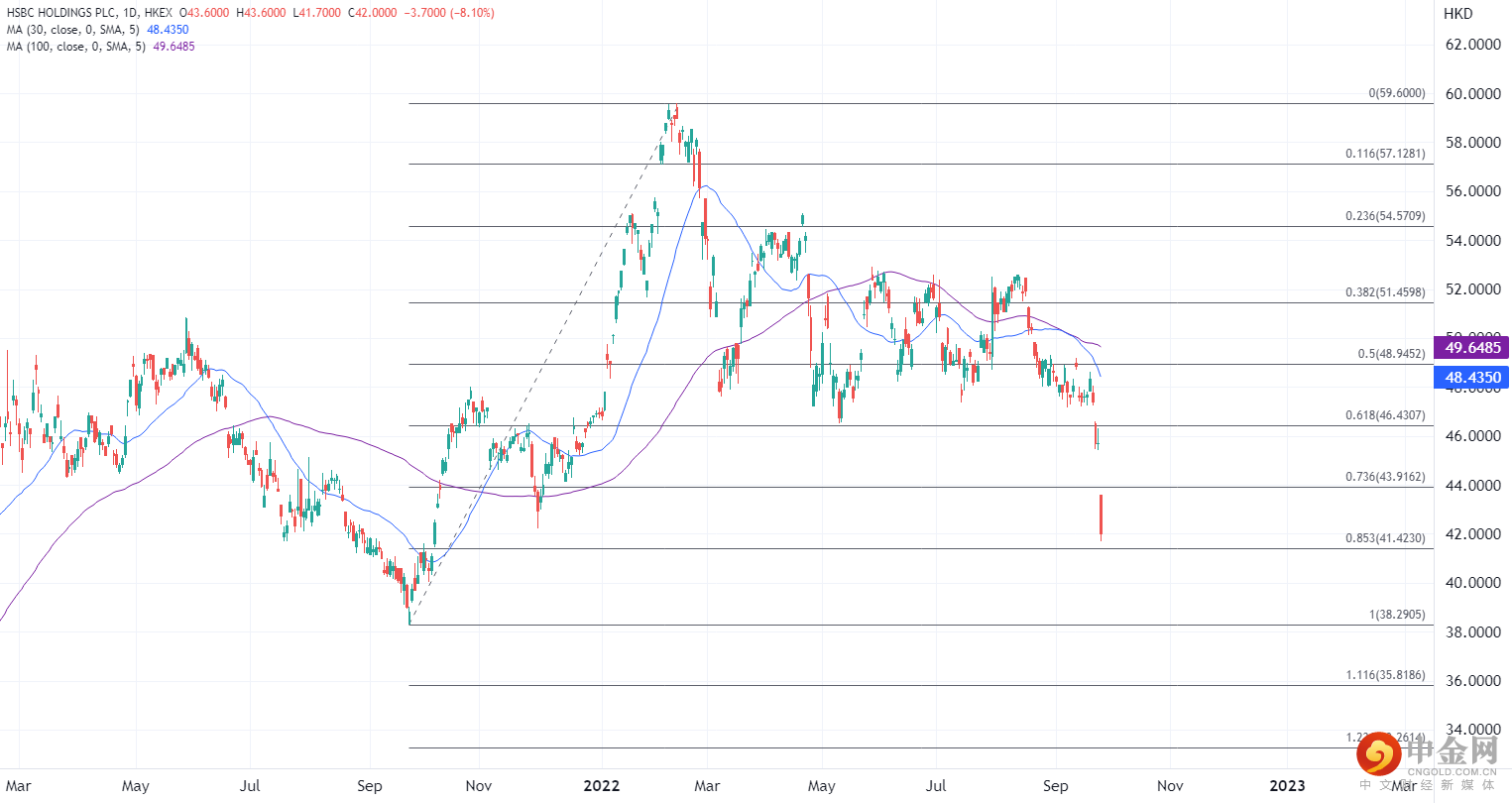
Task: Select the 0.5(48.9452) Fibonacci level label
Action: point(1391,354)
